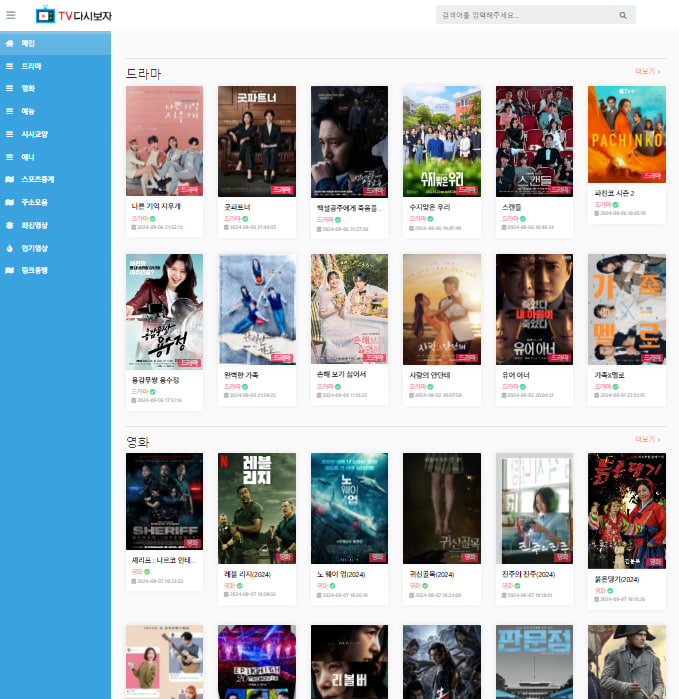The image size is (679, 699).
Task: Open Sheriff movie poster
Action: tap(165, 502)
